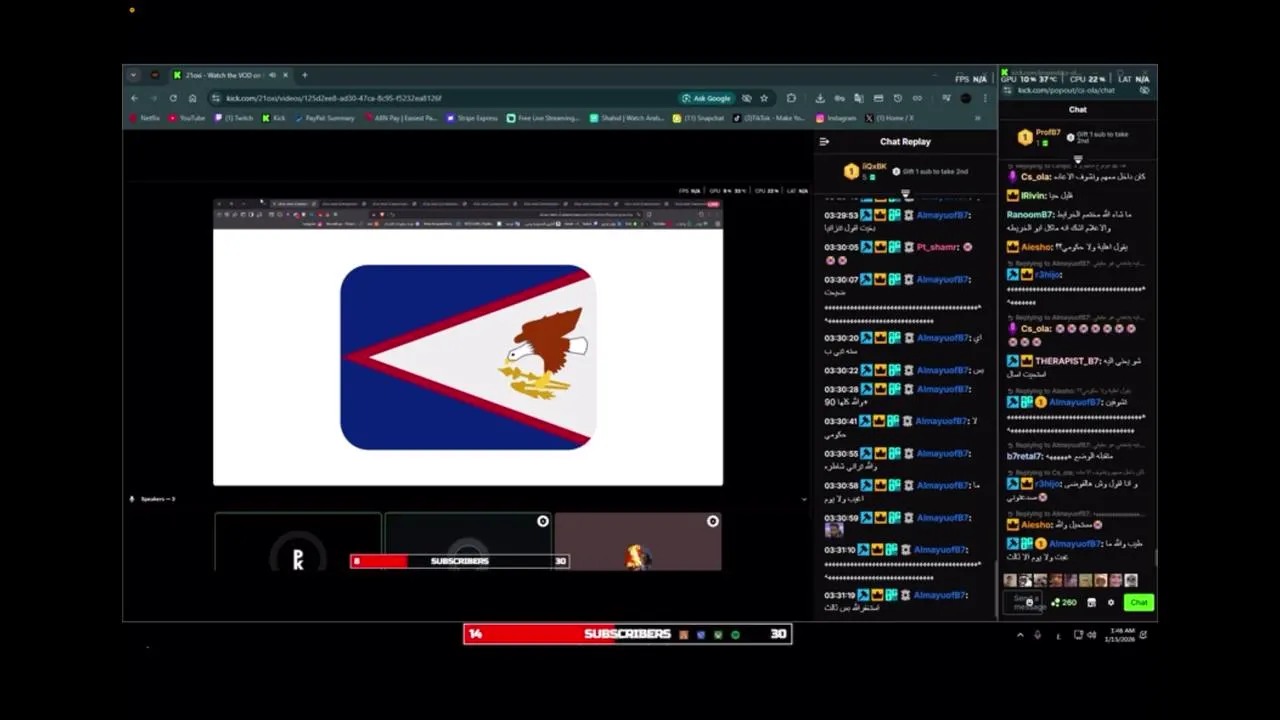
Task: Open a new browser tab
Action: [305, 75]
